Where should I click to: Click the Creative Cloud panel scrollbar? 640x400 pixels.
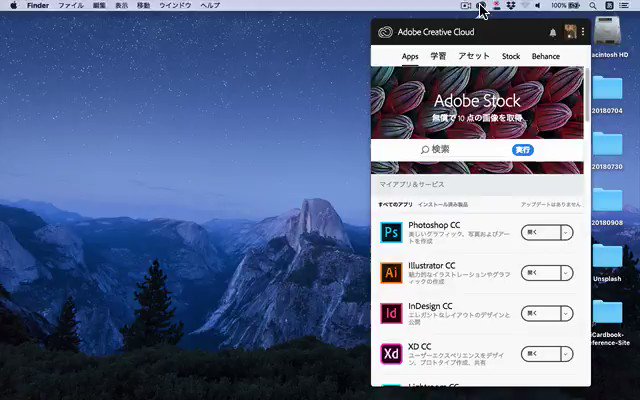[587, 95]
